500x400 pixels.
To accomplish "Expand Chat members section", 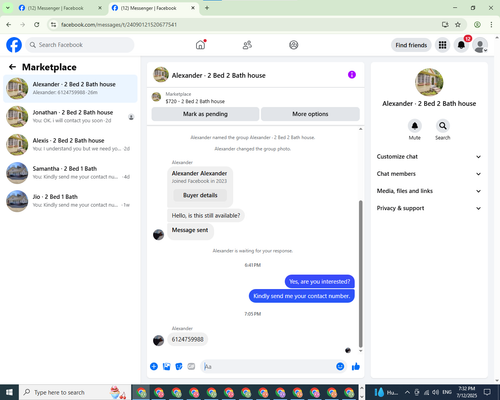I will tap(429, 174).
